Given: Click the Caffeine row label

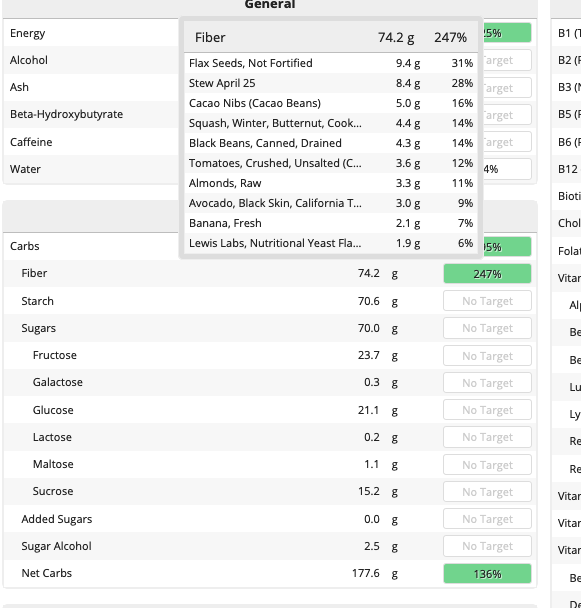Looking at the screenshot, I should [31, 142].
